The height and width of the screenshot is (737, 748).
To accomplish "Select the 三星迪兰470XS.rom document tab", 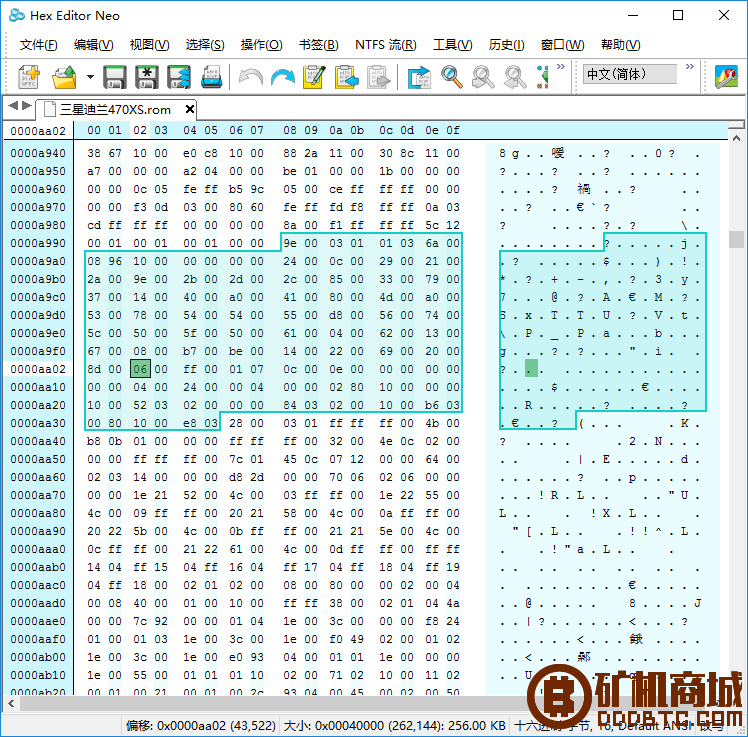I will click(115, 110).
